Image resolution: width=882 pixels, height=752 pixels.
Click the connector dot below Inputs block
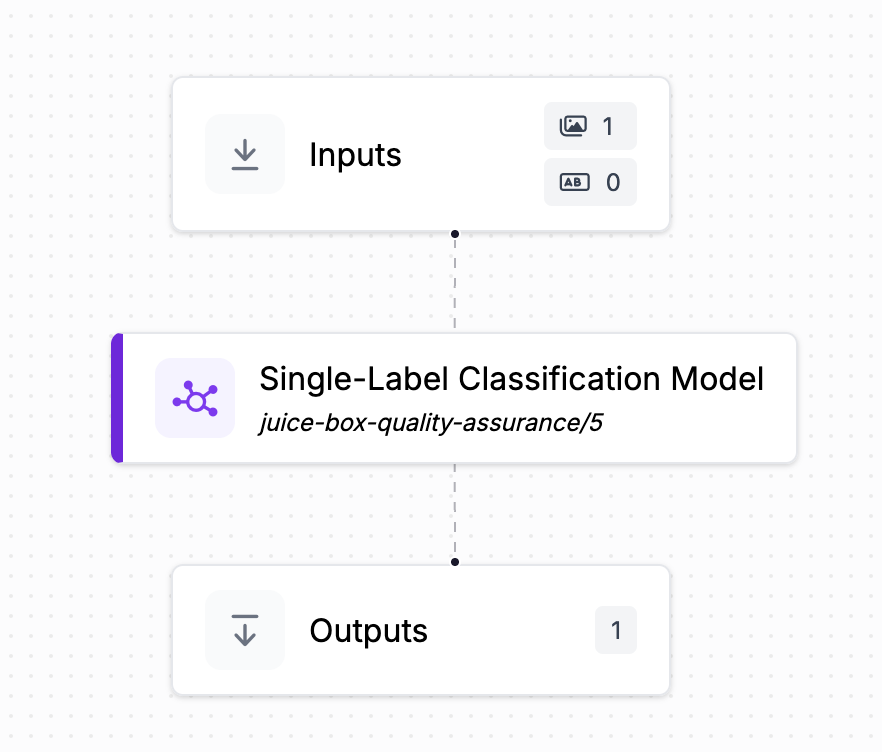coord(455,234)
